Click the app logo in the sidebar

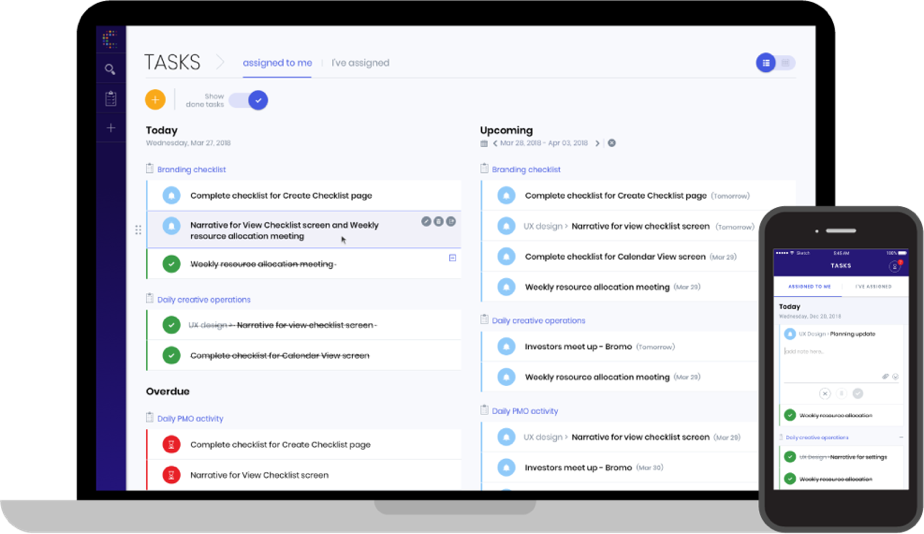(110, 39)
